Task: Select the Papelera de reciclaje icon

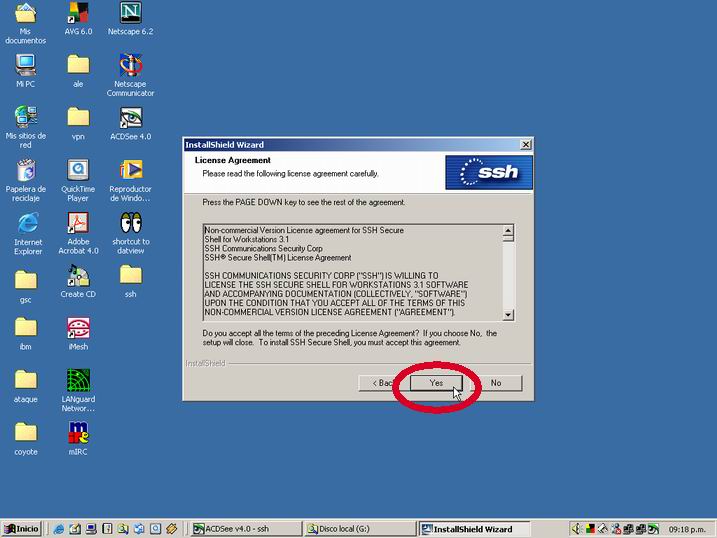Action: point(26,181)
